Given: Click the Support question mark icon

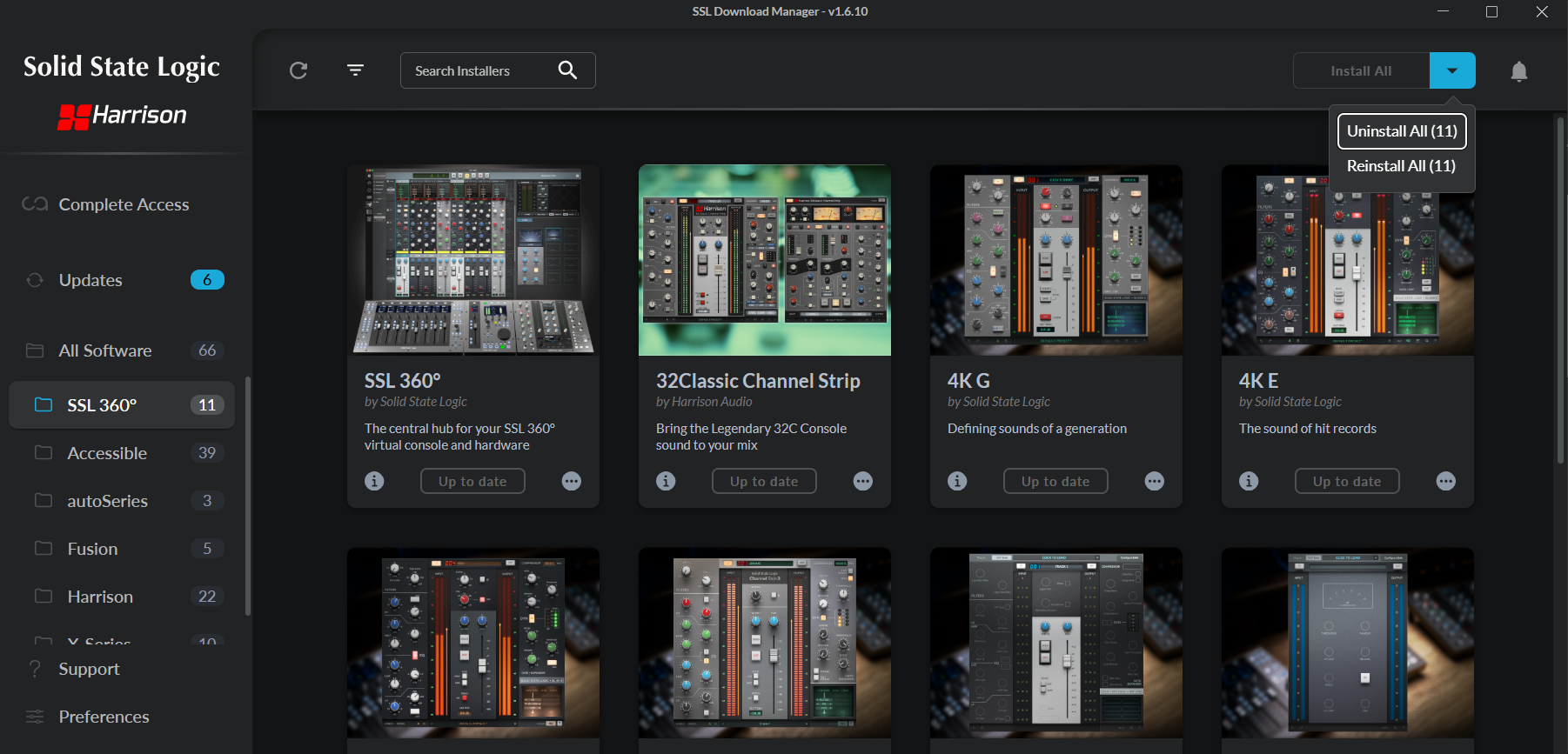Looking at the screenshot, I should coord(35,669).
